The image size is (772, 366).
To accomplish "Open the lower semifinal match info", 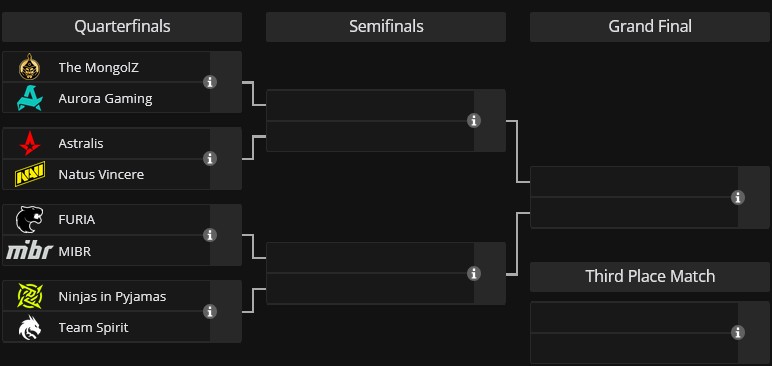I will point(474,273).
